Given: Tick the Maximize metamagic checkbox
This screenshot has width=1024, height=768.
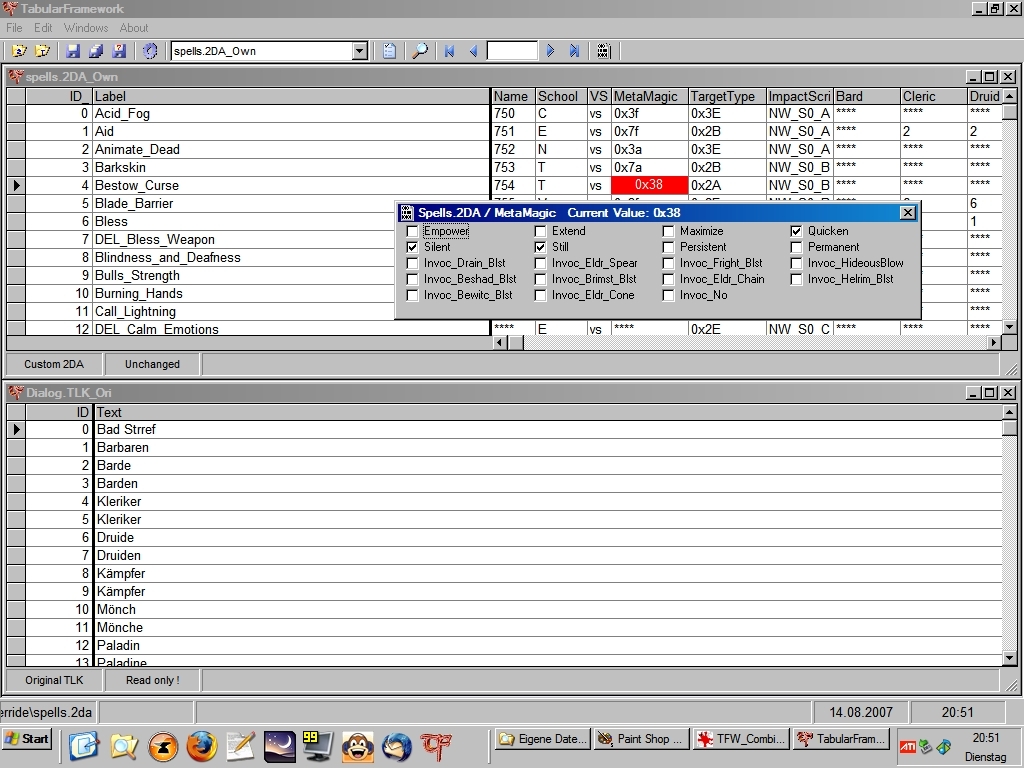Looking at the screenshot, I should 669,231.
